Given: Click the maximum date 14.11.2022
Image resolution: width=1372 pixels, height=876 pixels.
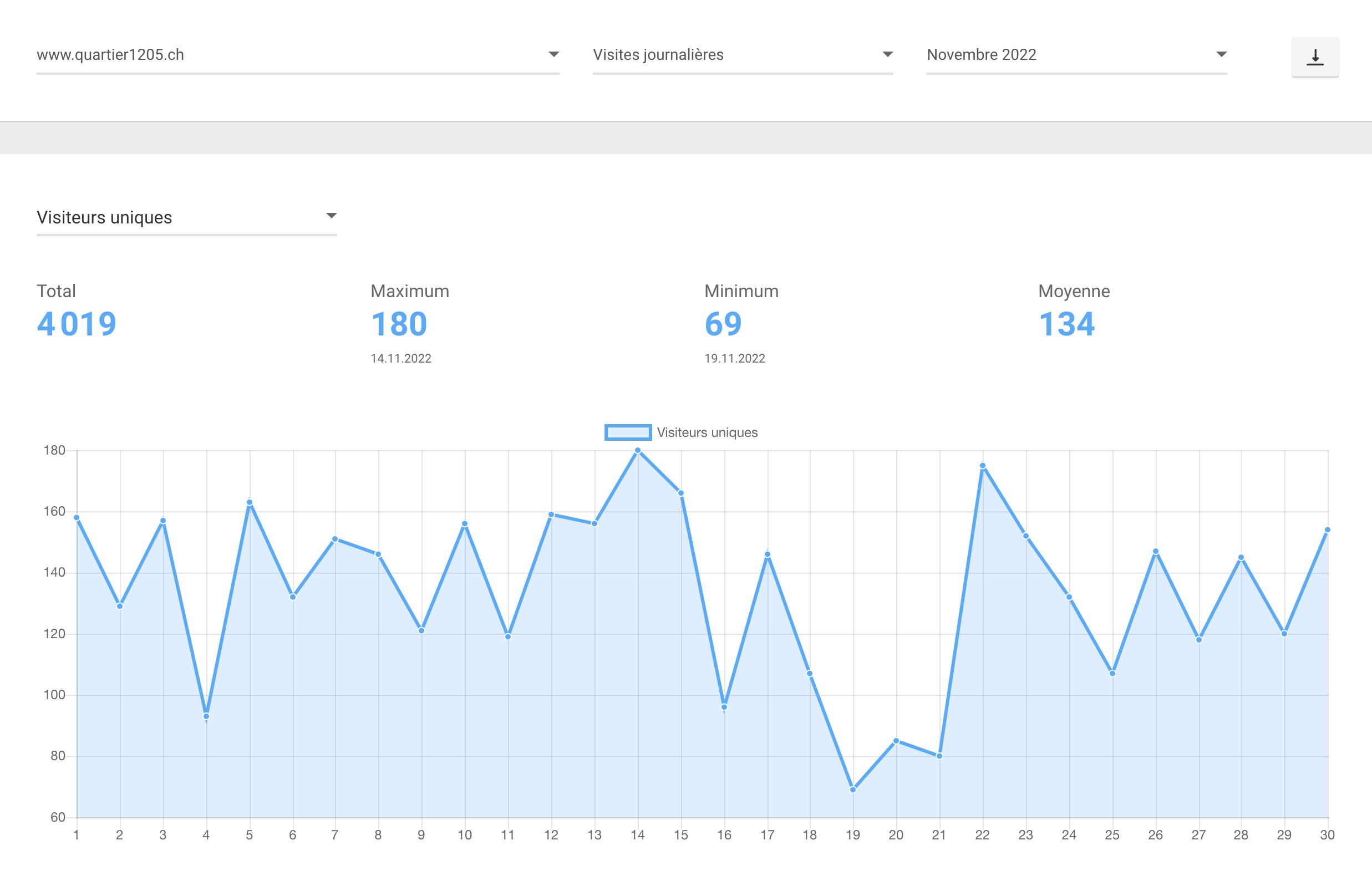Looking at the screenshot, I should coord(401,358).
